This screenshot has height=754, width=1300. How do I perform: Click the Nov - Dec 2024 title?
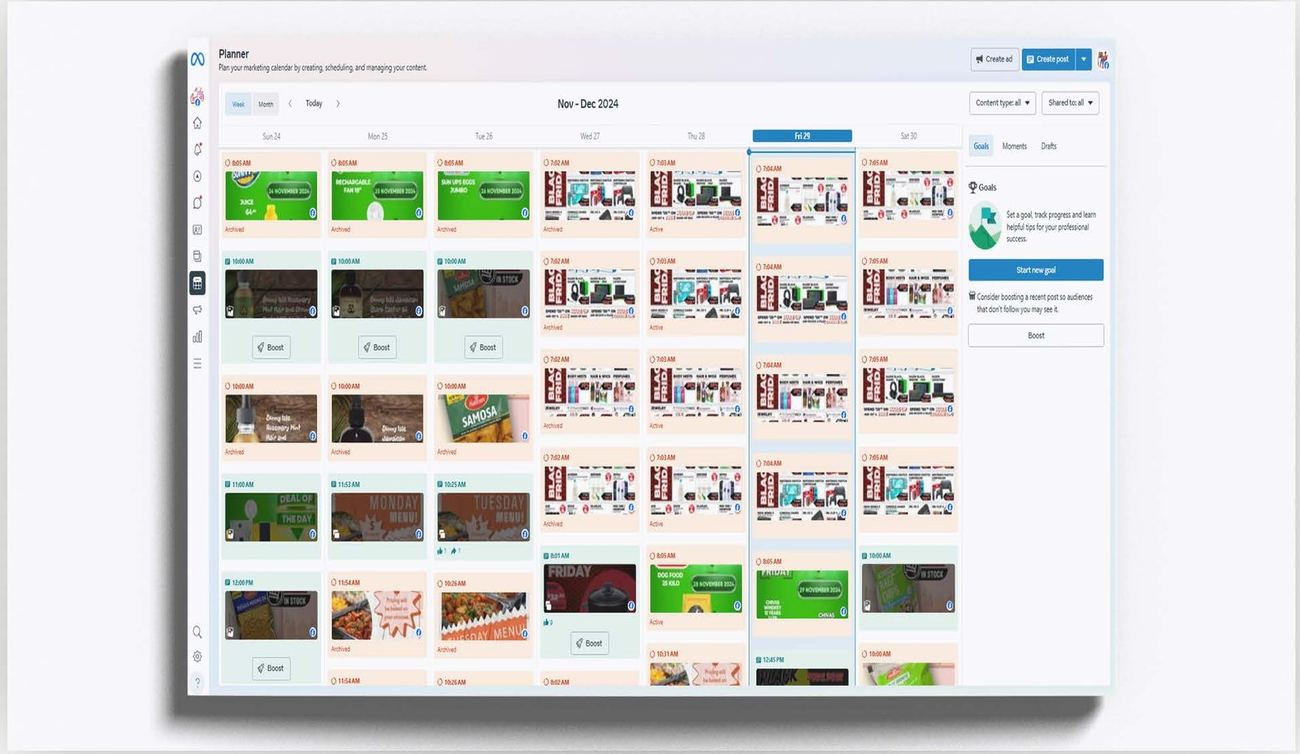coord(588,104)
